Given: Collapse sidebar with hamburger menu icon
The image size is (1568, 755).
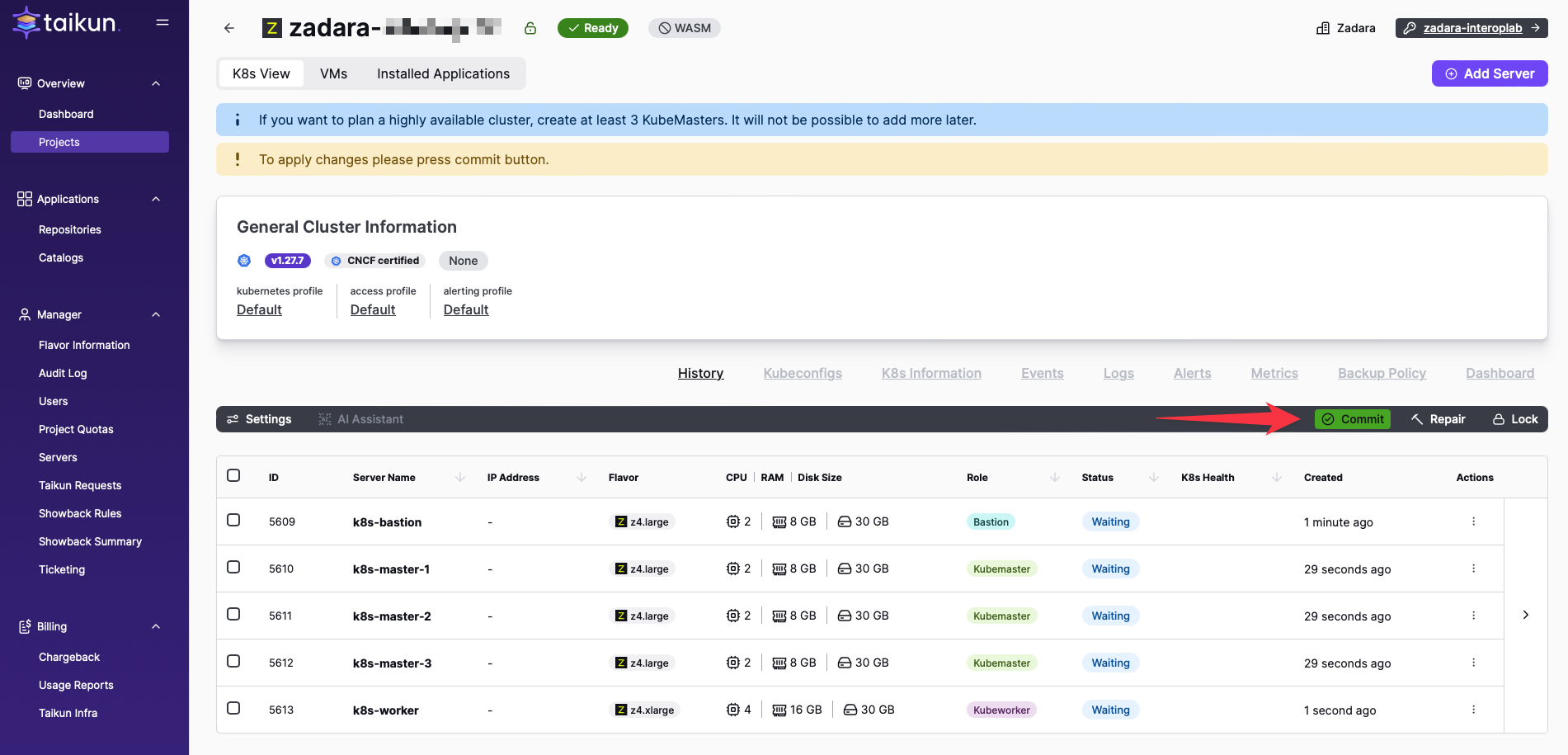Looking at the screenshot, I should (162, 22).
